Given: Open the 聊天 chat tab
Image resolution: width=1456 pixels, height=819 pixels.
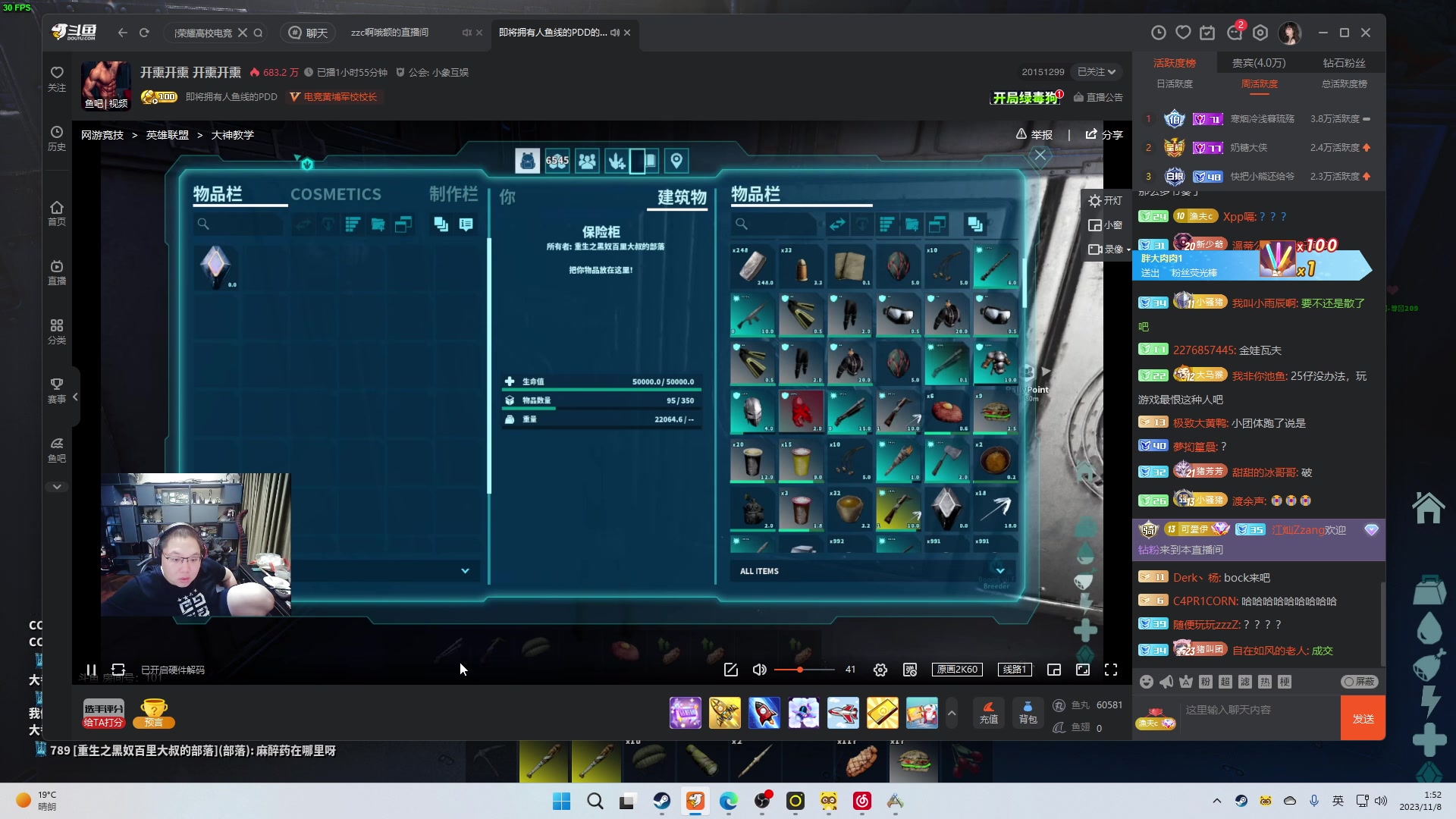Looking at the screenshot, I should (309, 33).
